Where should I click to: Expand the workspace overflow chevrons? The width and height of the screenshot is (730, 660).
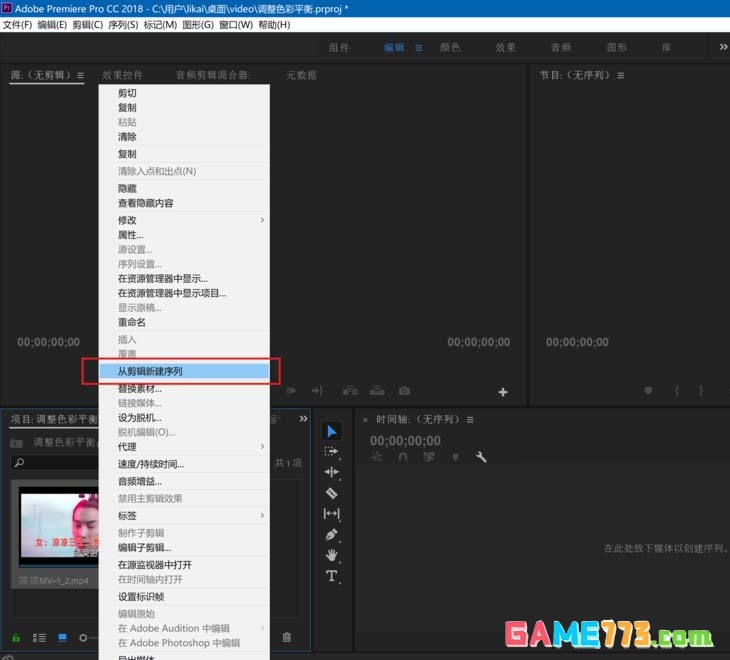pyautogui.click(x=723, y=47)
